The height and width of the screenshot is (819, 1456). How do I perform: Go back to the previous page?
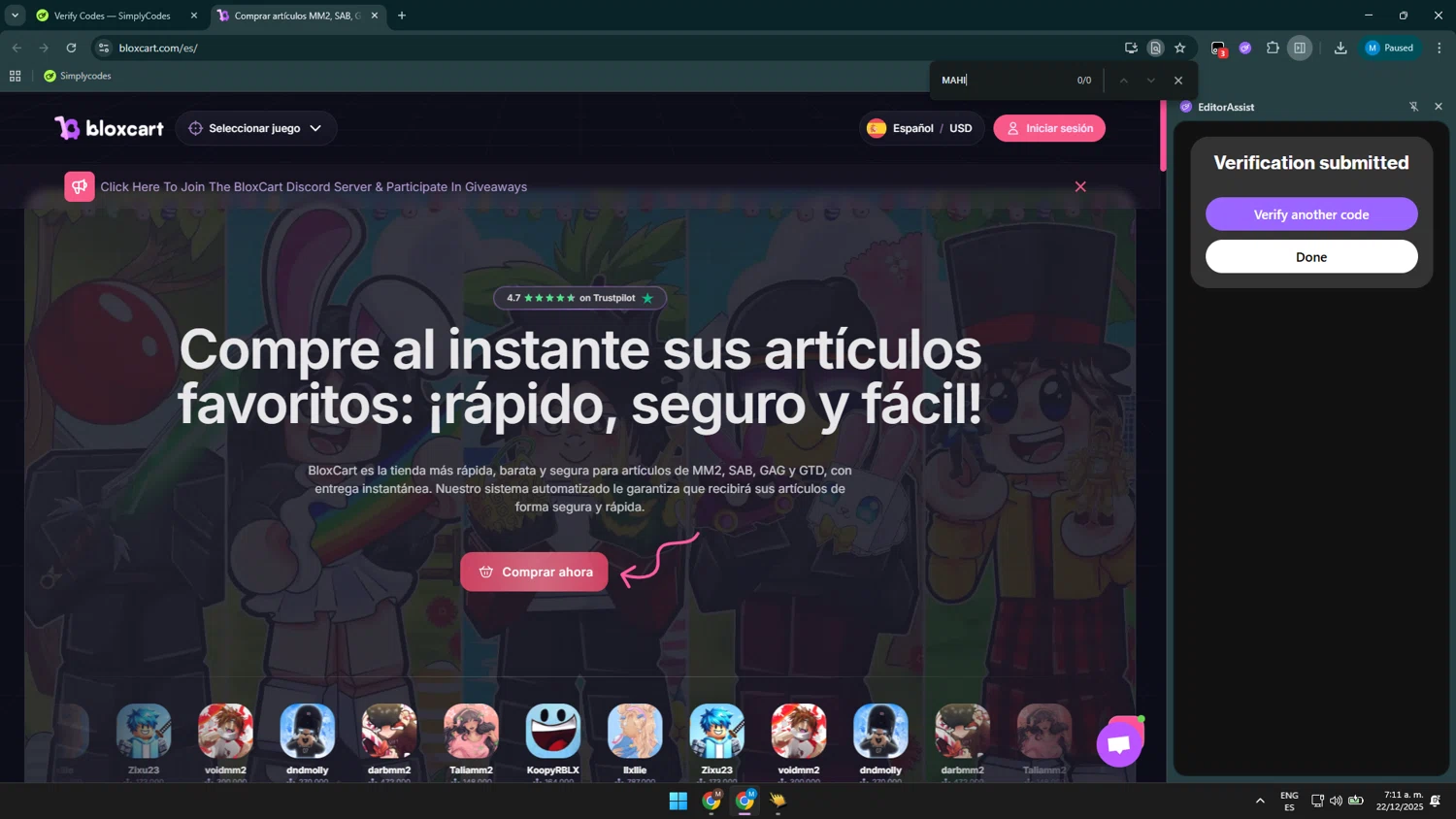point(17,48)
